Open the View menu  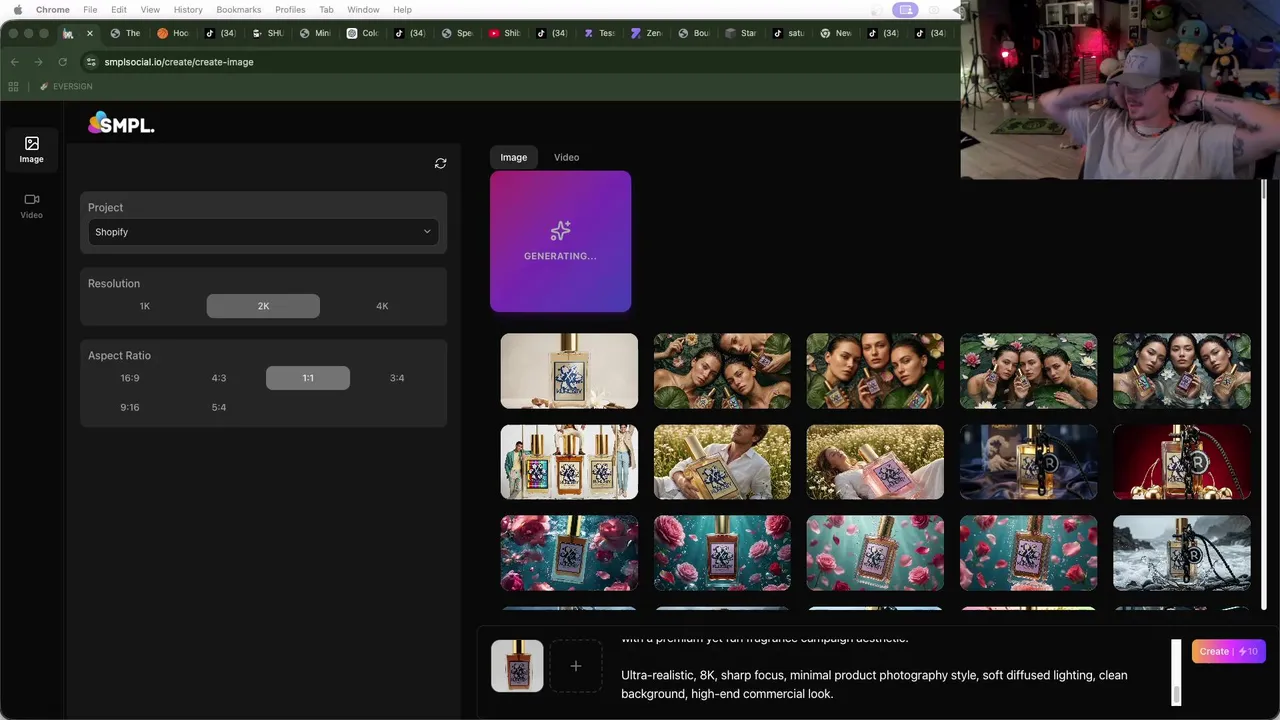click(x=150, y=9)
